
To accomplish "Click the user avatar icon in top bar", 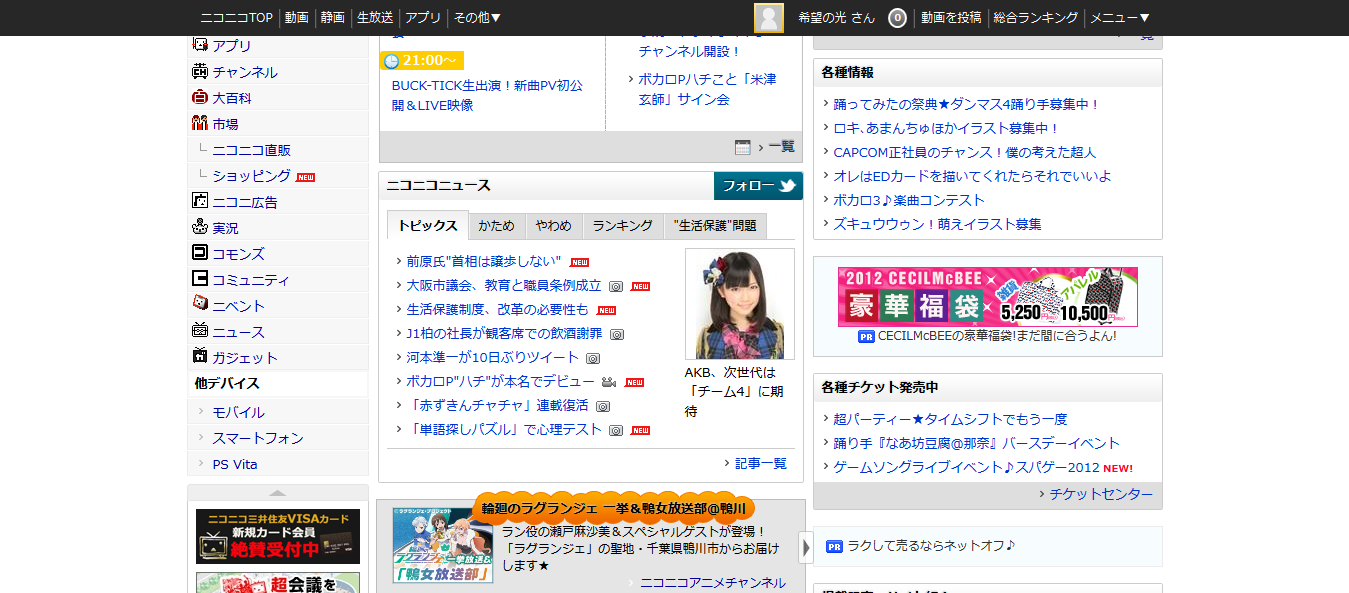I will (x=768, y=18).
